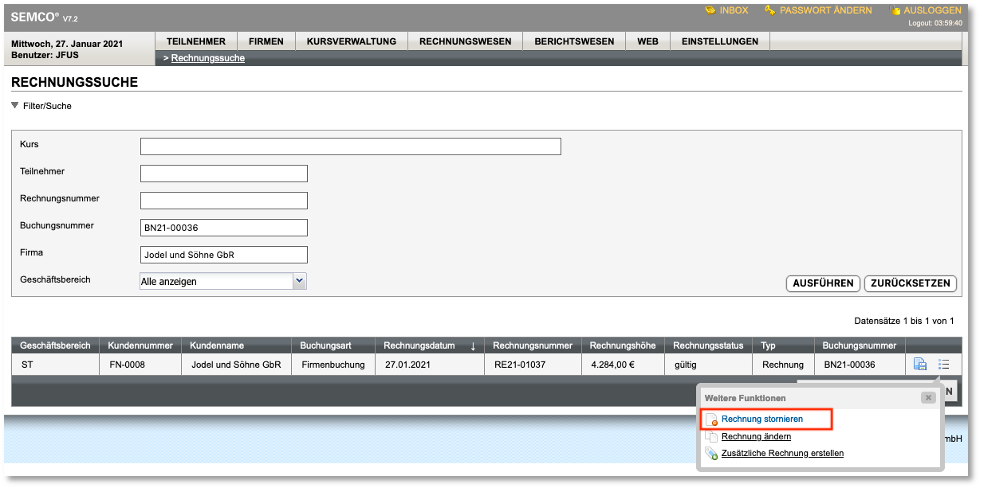Viewport: 982px width, 490px height.
Task: Click the Buchungsnummer field with BN21-00036
Action: click(x=224, y=227)
